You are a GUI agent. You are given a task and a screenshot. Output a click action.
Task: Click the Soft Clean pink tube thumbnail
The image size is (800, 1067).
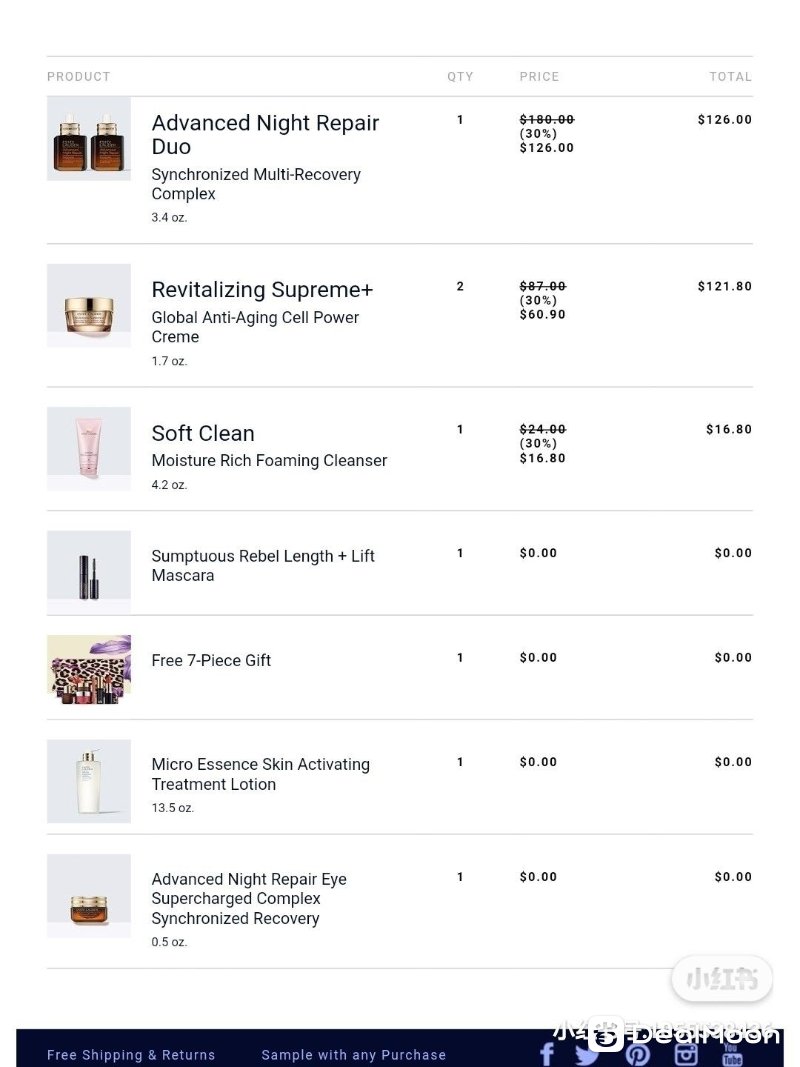click(88, 448)
